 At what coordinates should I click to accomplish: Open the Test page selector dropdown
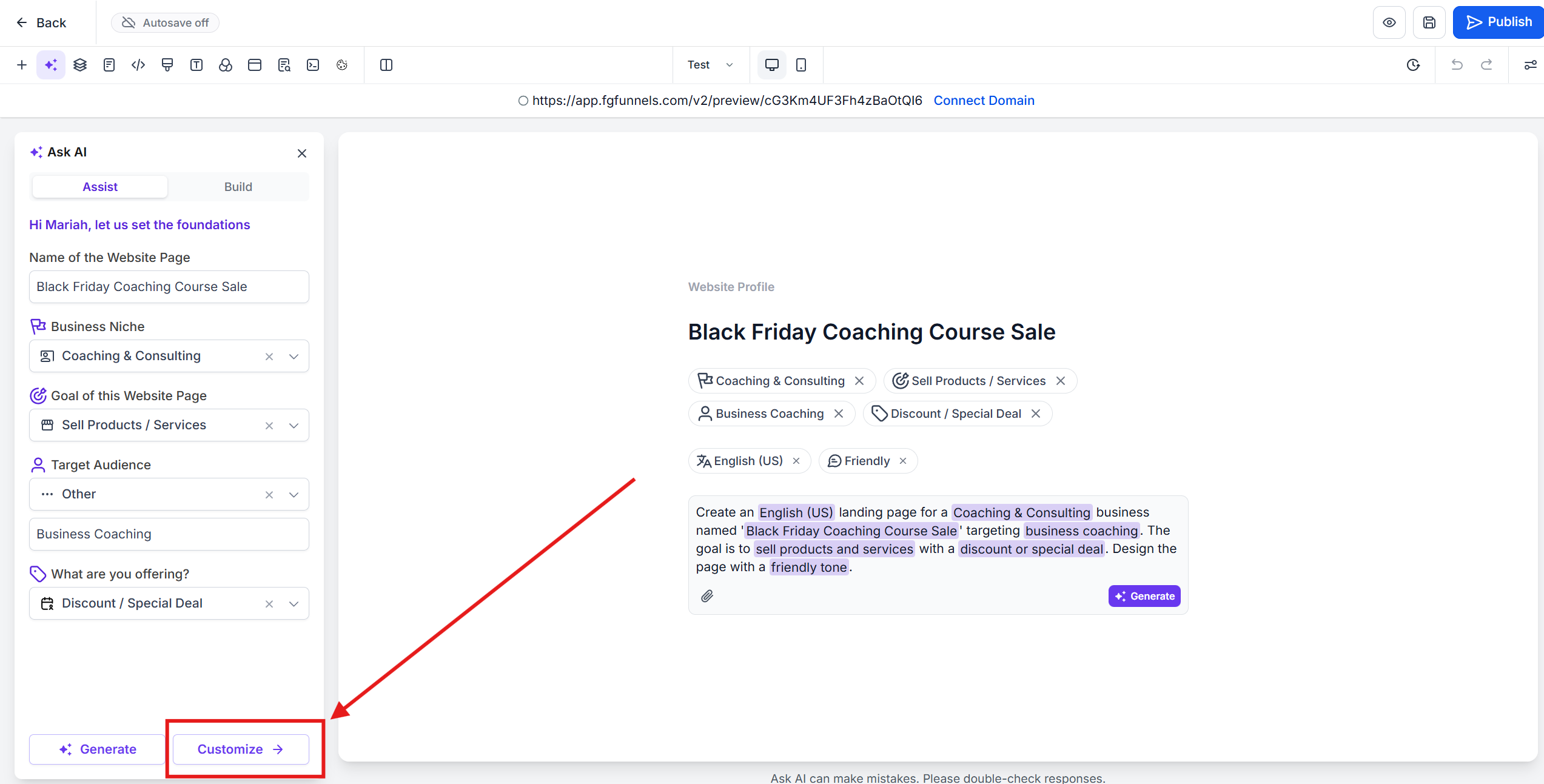(711, 65)
